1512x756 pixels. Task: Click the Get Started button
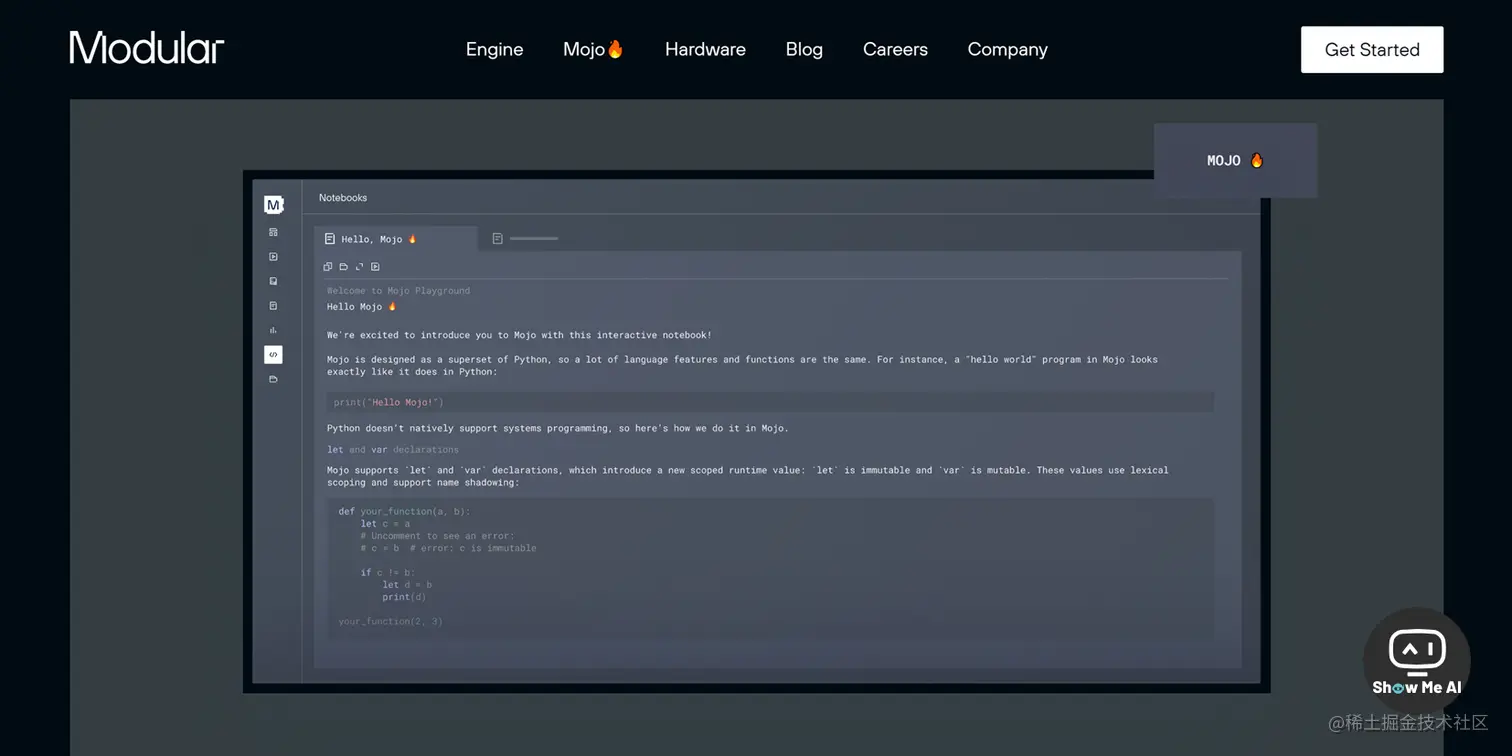tap(1372, 50)
